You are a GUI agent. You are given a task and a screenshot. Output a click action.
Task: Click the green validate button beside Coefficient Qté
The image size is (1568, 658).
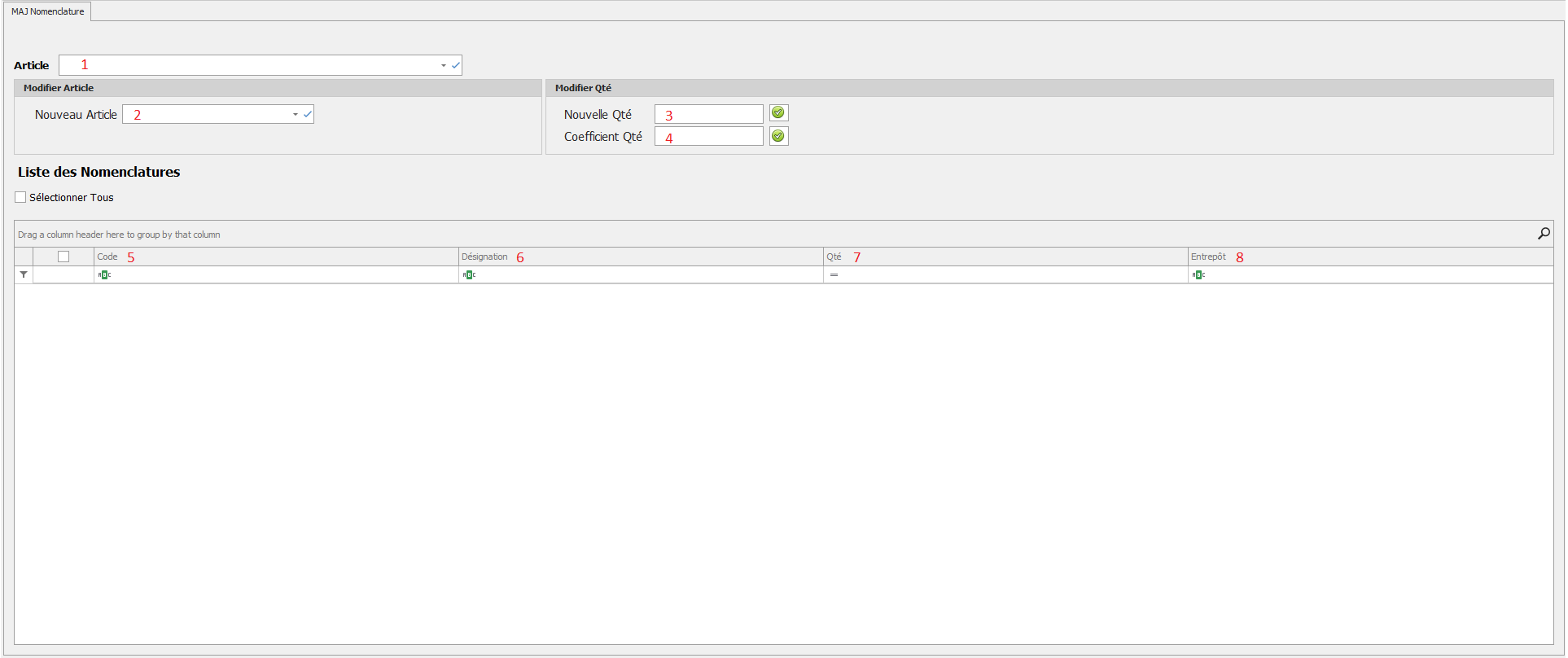[778, 136]
